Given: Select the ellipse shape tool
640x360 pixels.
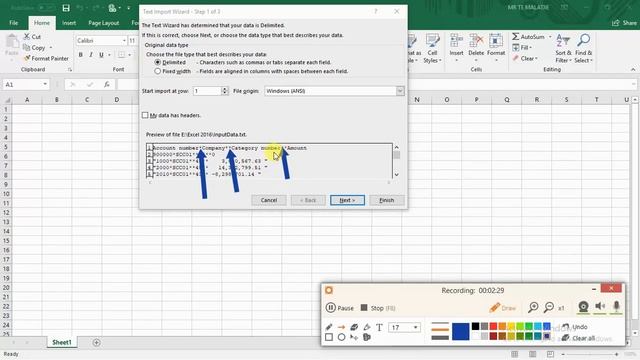Looking at the screenshot, I should [x=341, y=337].
